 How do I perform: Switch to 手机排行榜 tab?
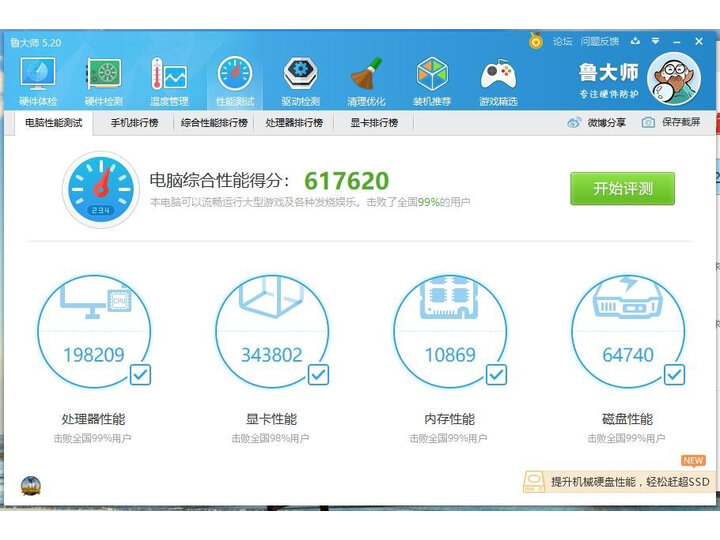pos(134,123)
